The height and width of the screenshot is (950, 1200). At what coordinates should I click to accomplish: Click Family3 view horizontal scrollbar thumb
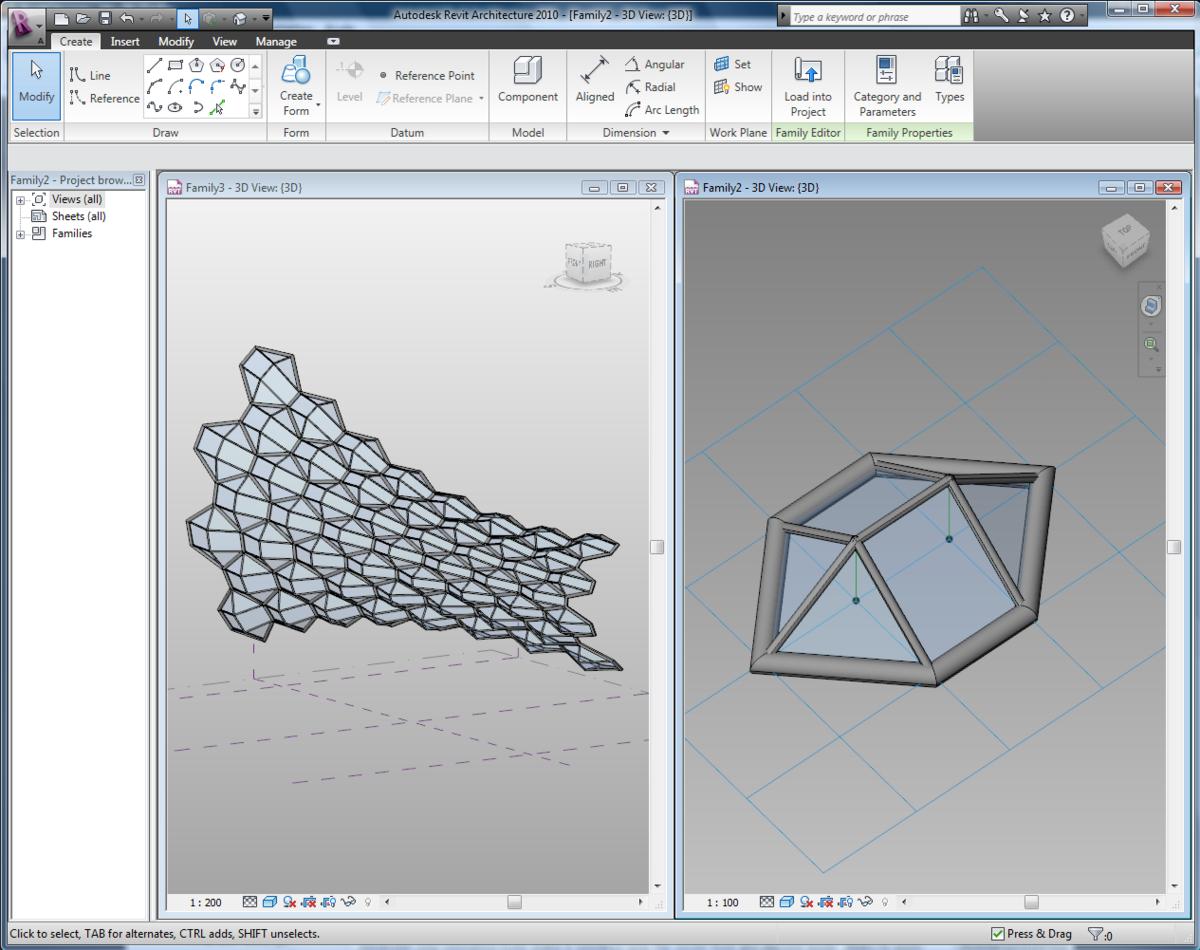[x=514, y=902]
